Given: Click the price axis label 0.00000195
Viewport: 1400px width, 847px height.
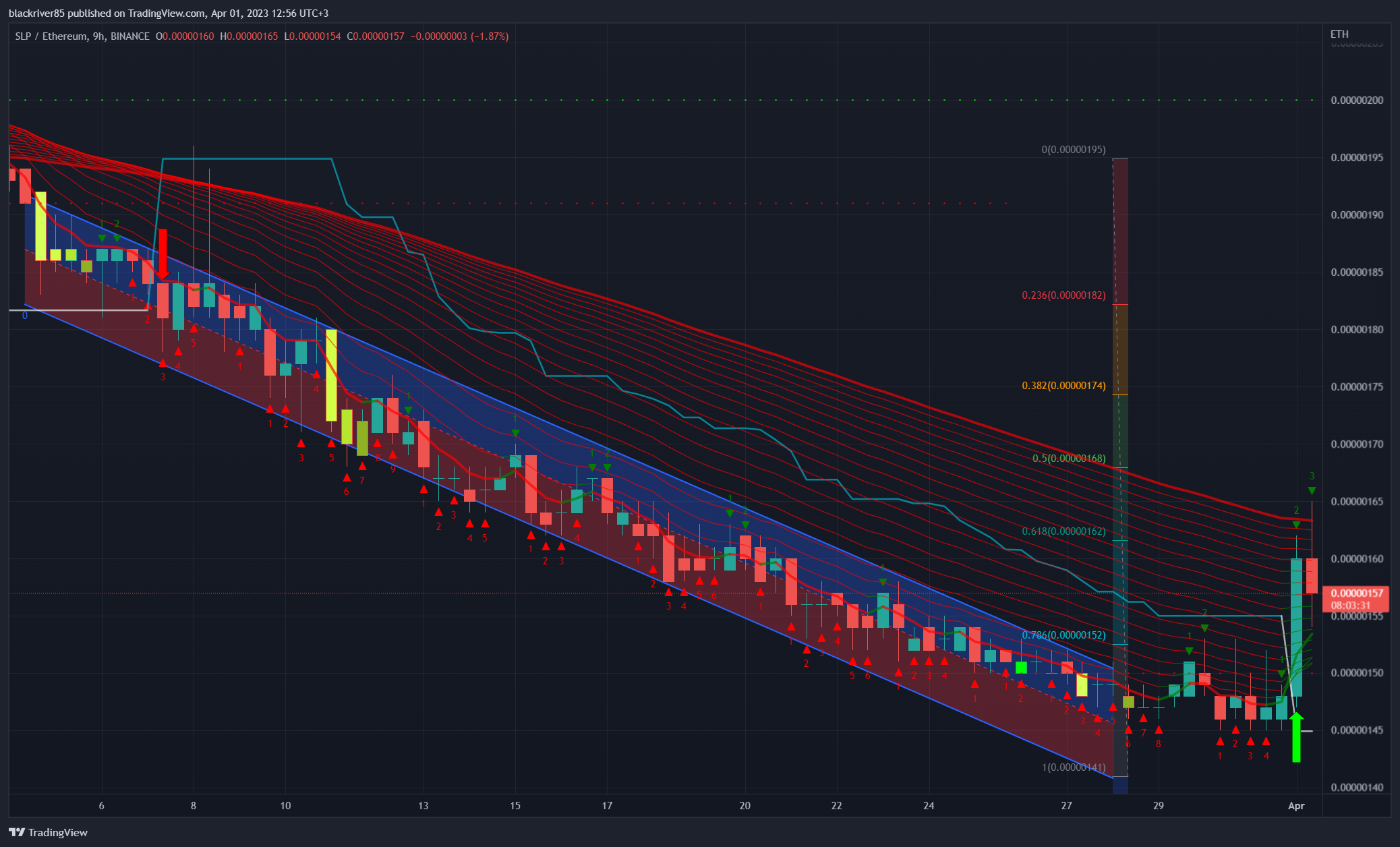Looking at the screenshot, I should click(x=1357, y=158).
